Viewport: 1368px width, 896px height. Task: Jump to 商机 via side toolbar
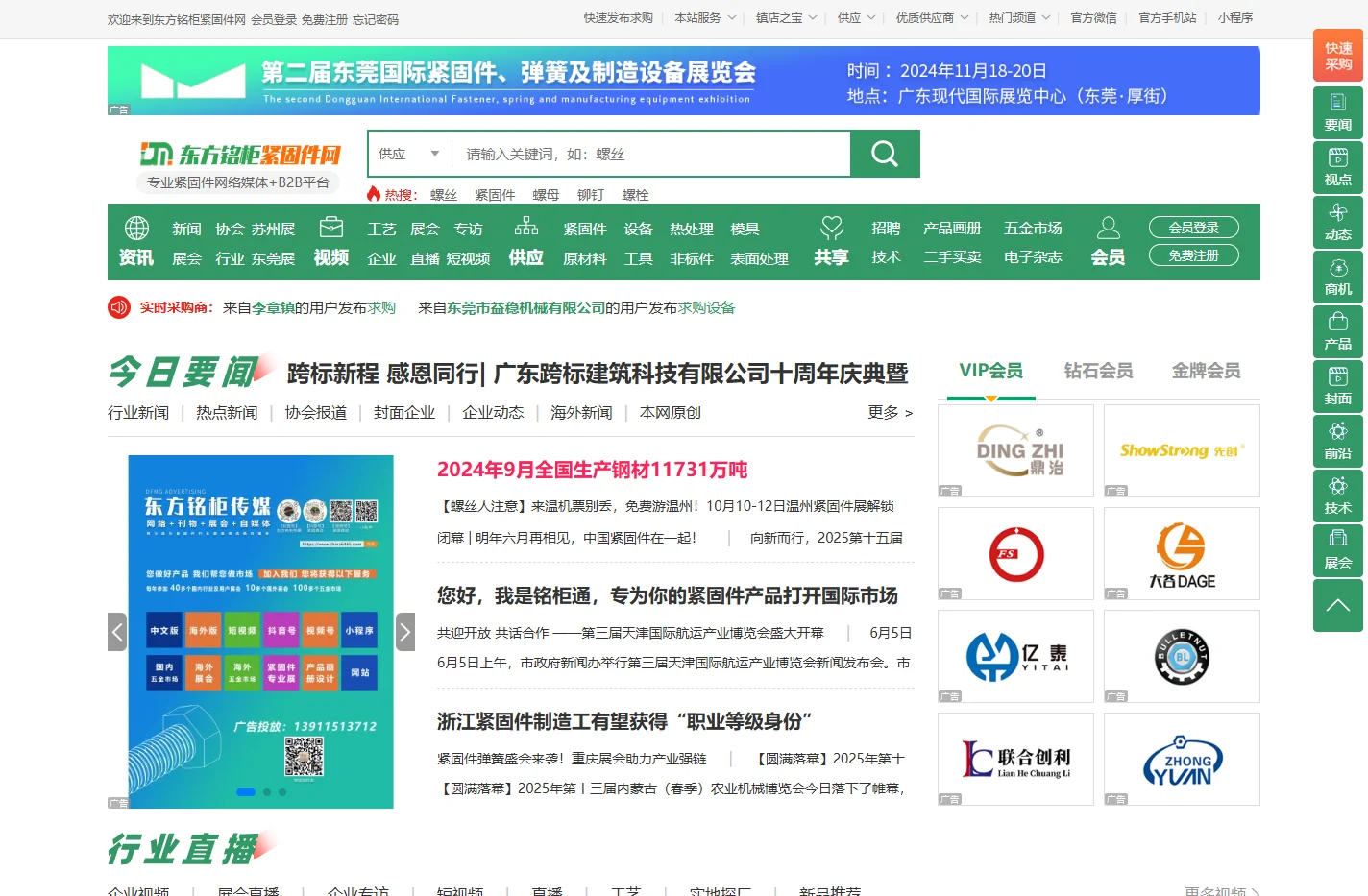[1338, 277]
